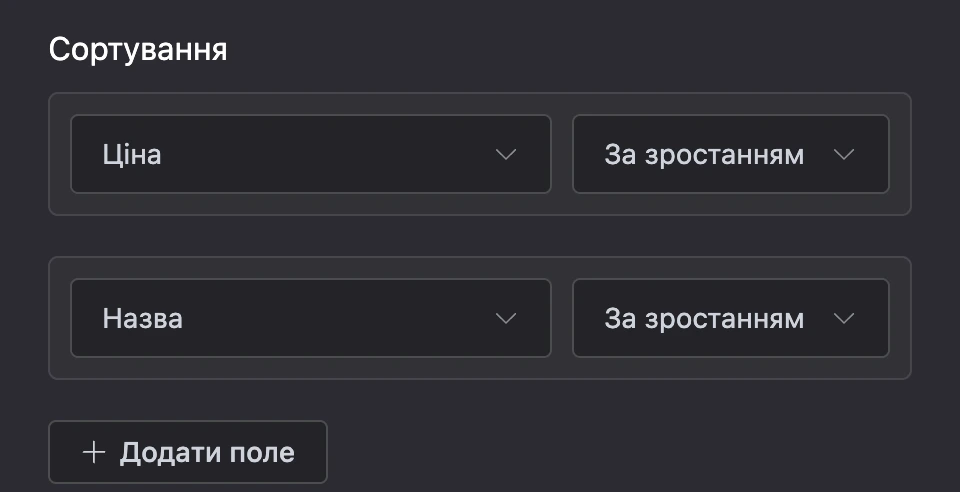This screenshot has width=960, height=492.
Task: Click the chevron arrow in the Ціна field
Action: click(x=506, y=155)
